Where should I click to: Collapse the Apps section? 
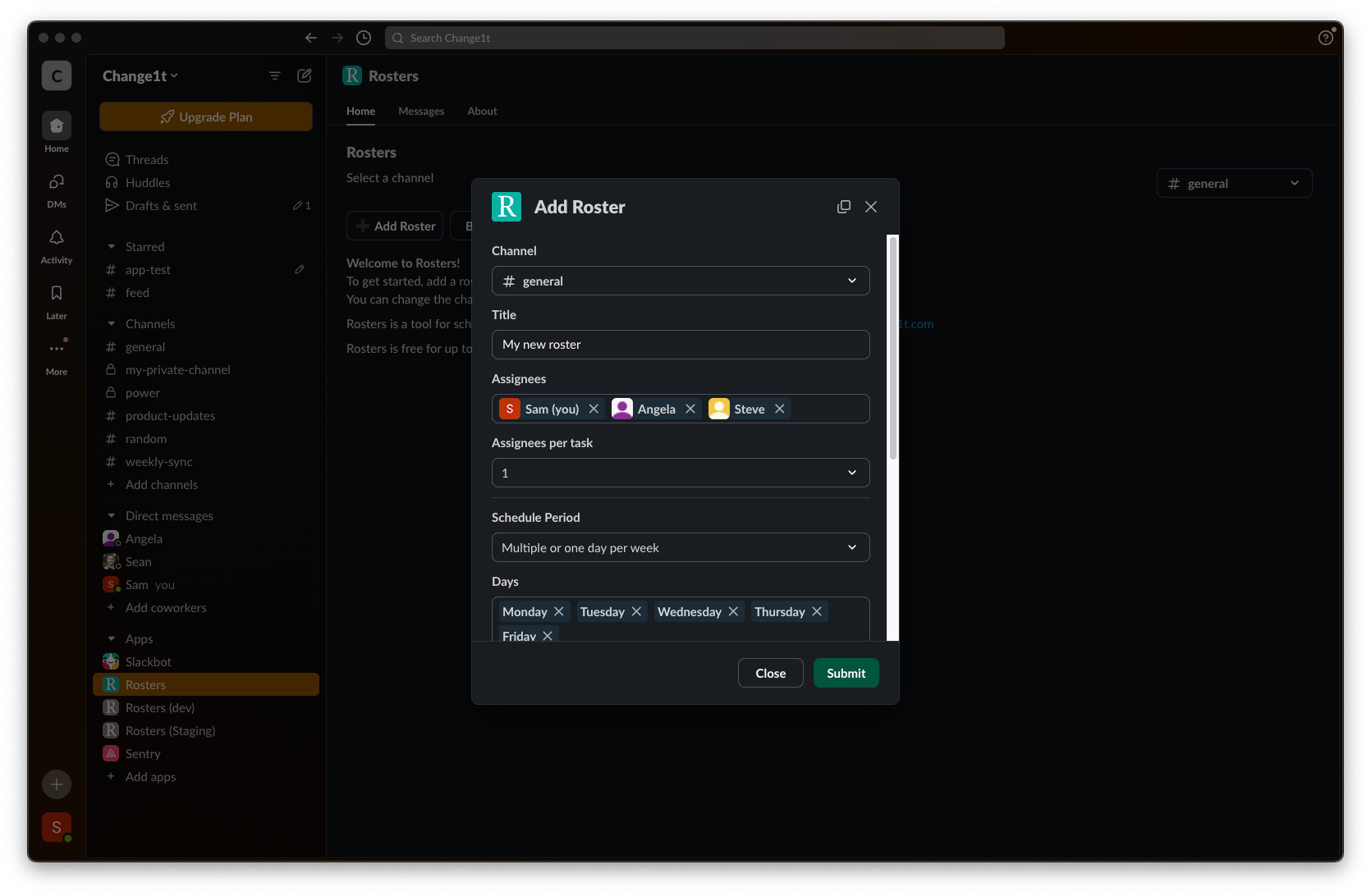tap(112, 638)
